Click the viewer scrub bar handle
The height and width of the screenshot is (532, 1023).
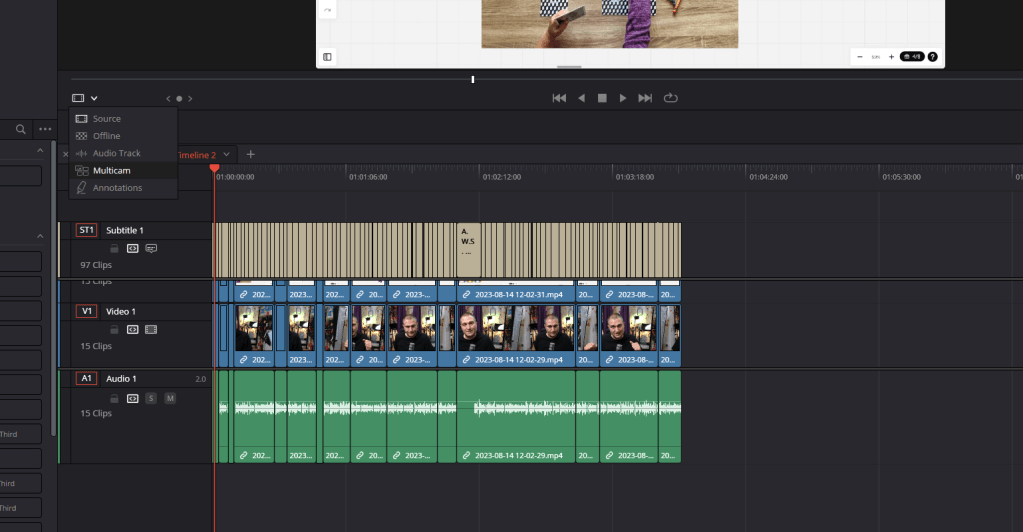click(x=473, y=80)
